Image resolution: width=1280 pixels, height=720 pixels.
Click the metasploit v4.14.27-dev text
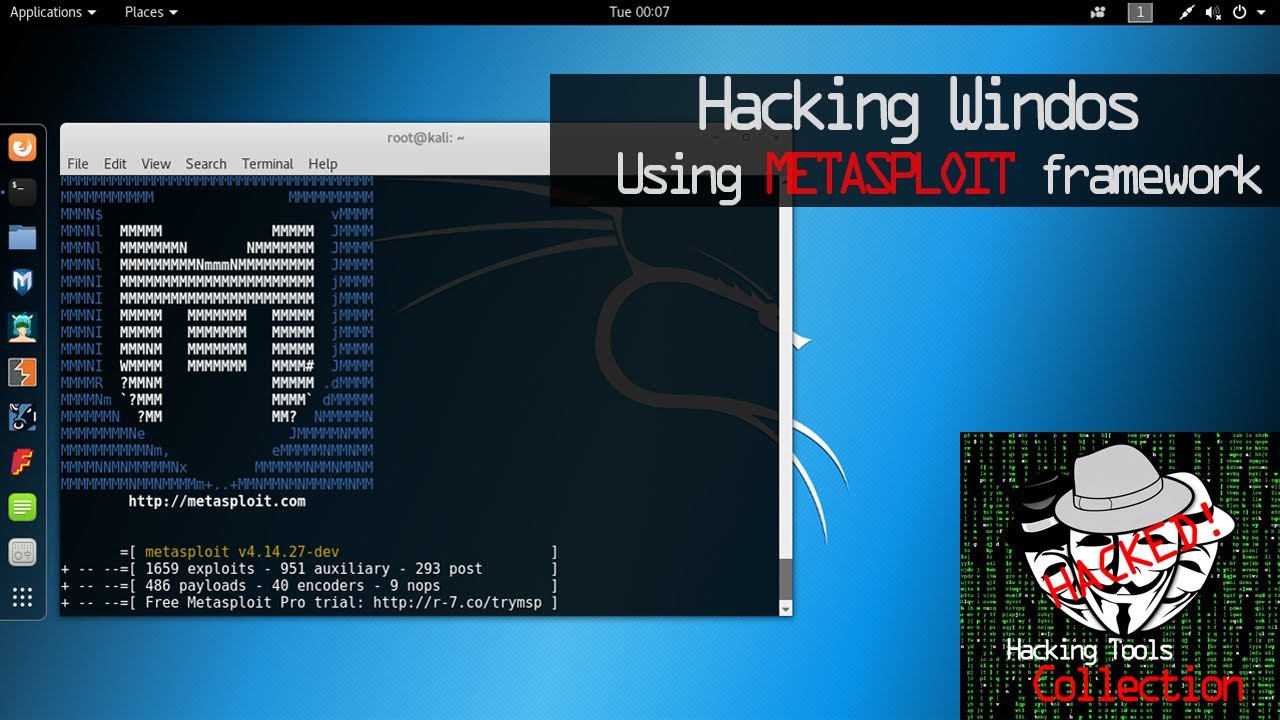point(242,551)
